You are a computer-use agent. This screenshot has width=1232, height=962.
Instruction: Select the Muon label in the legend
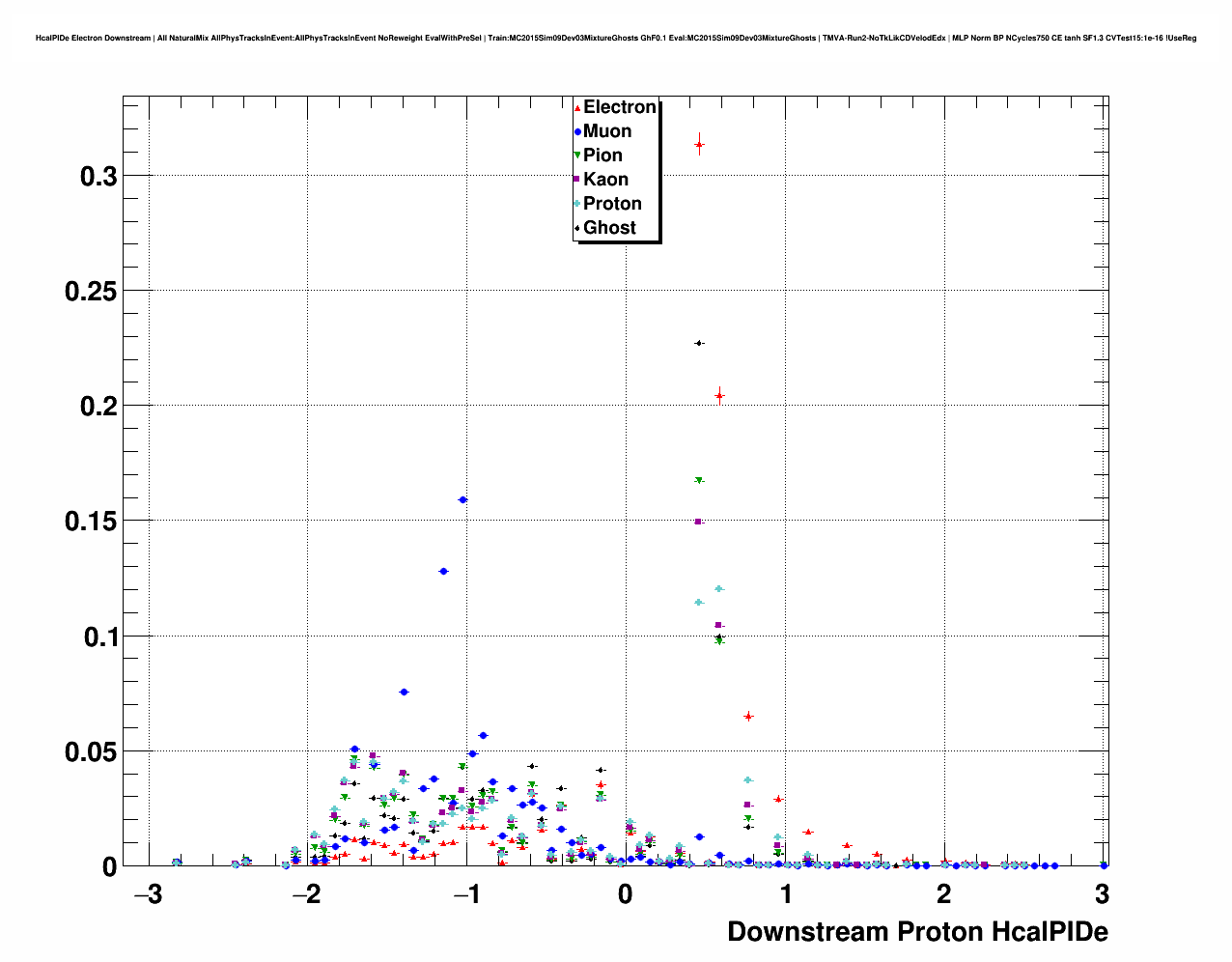click(607, 131)
